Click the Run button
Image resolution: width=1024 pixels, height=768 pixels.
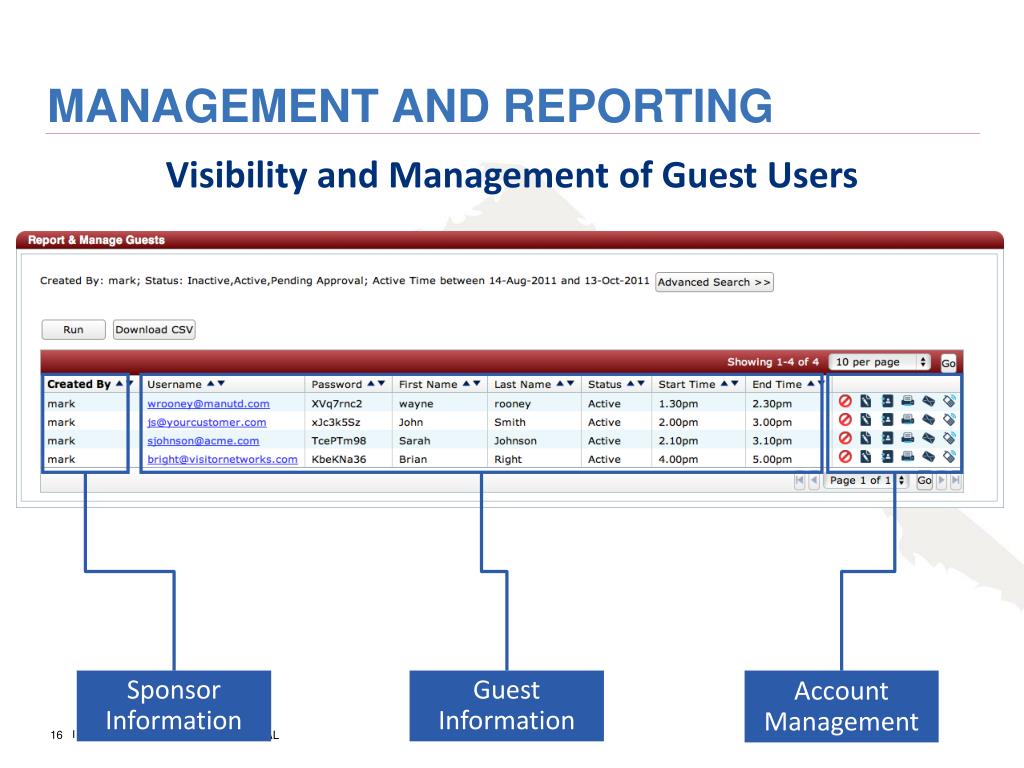(73, 330)
